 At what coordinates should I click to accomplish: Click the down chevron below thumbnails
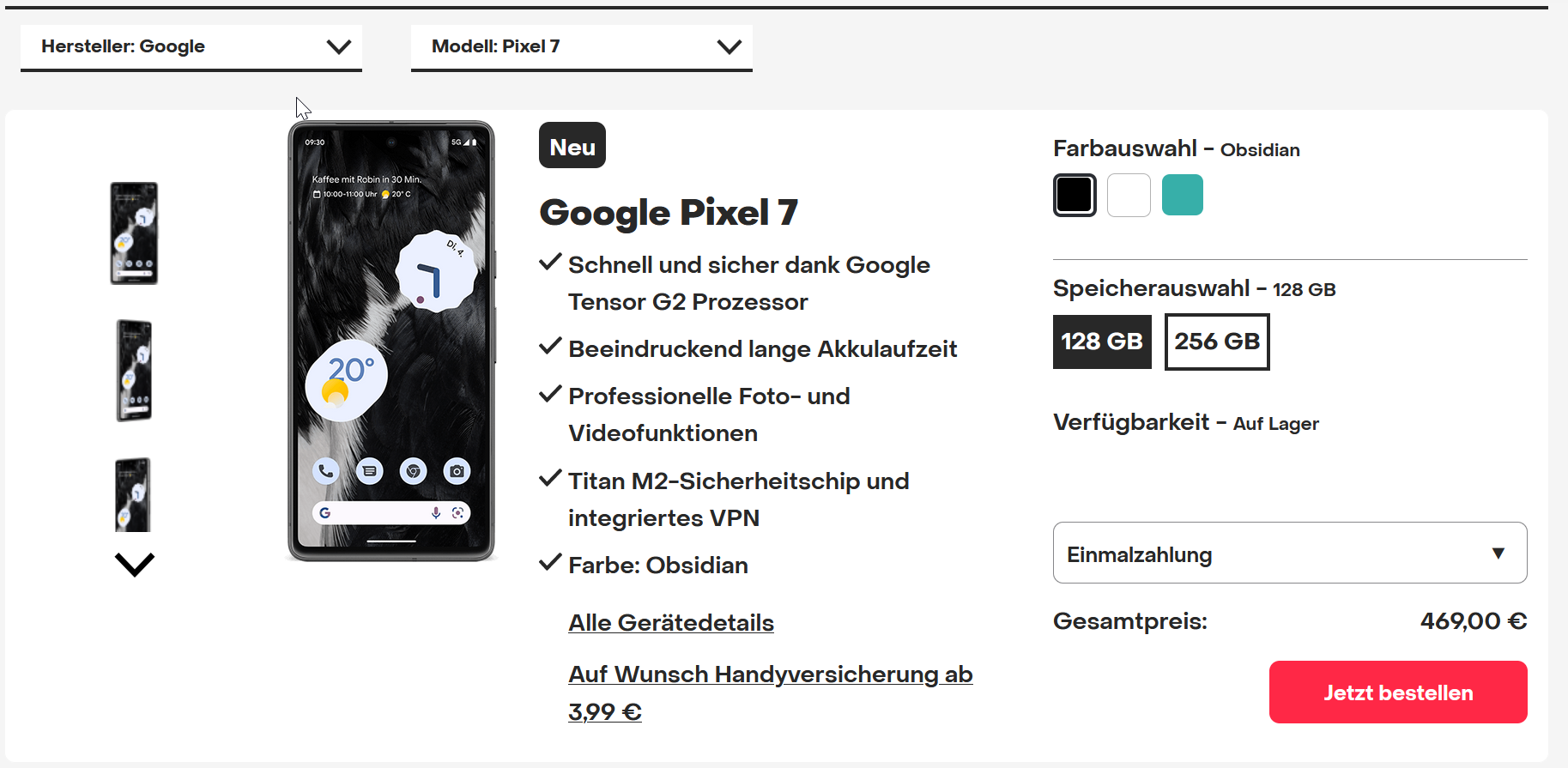click(x=135, y=565)
